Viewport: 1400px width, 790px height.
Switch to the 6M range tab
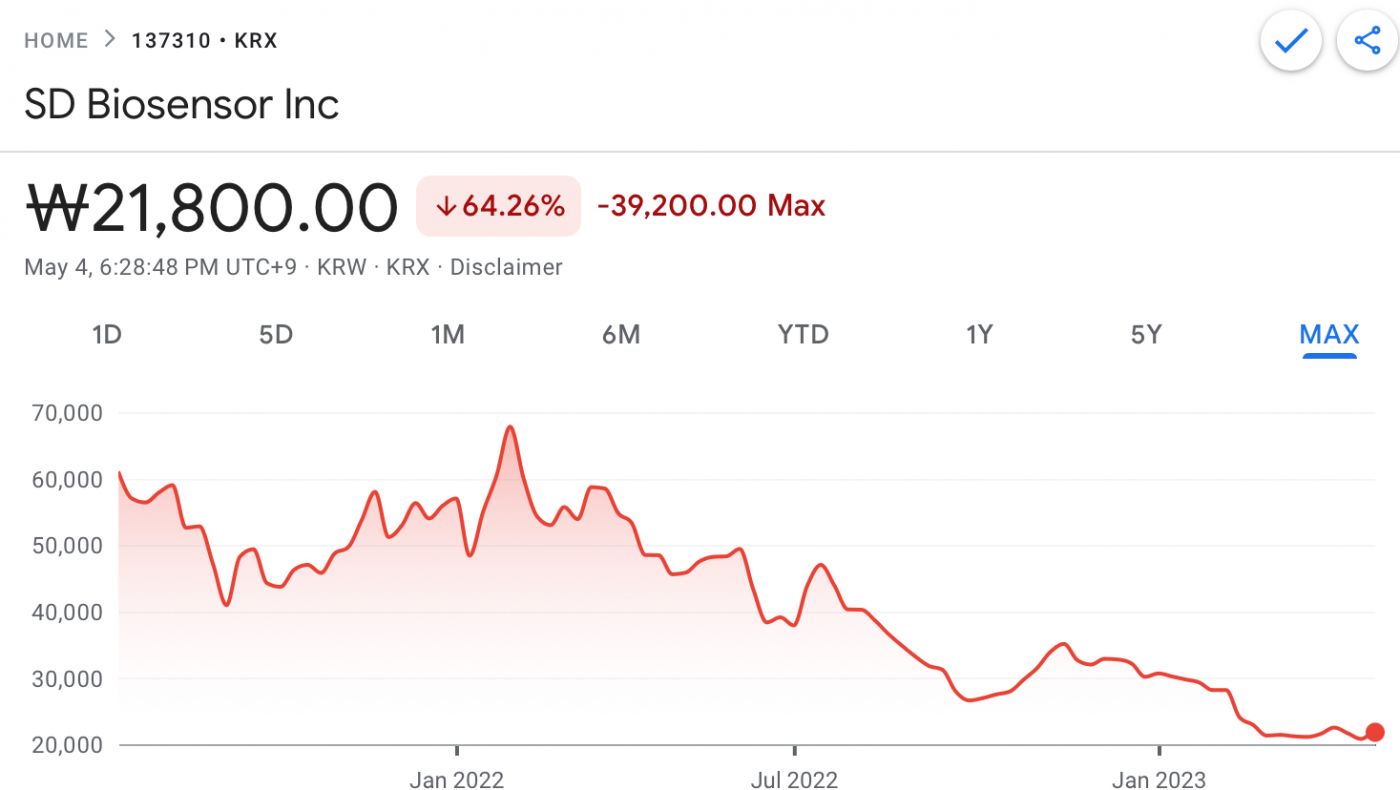tap(621, 334)
